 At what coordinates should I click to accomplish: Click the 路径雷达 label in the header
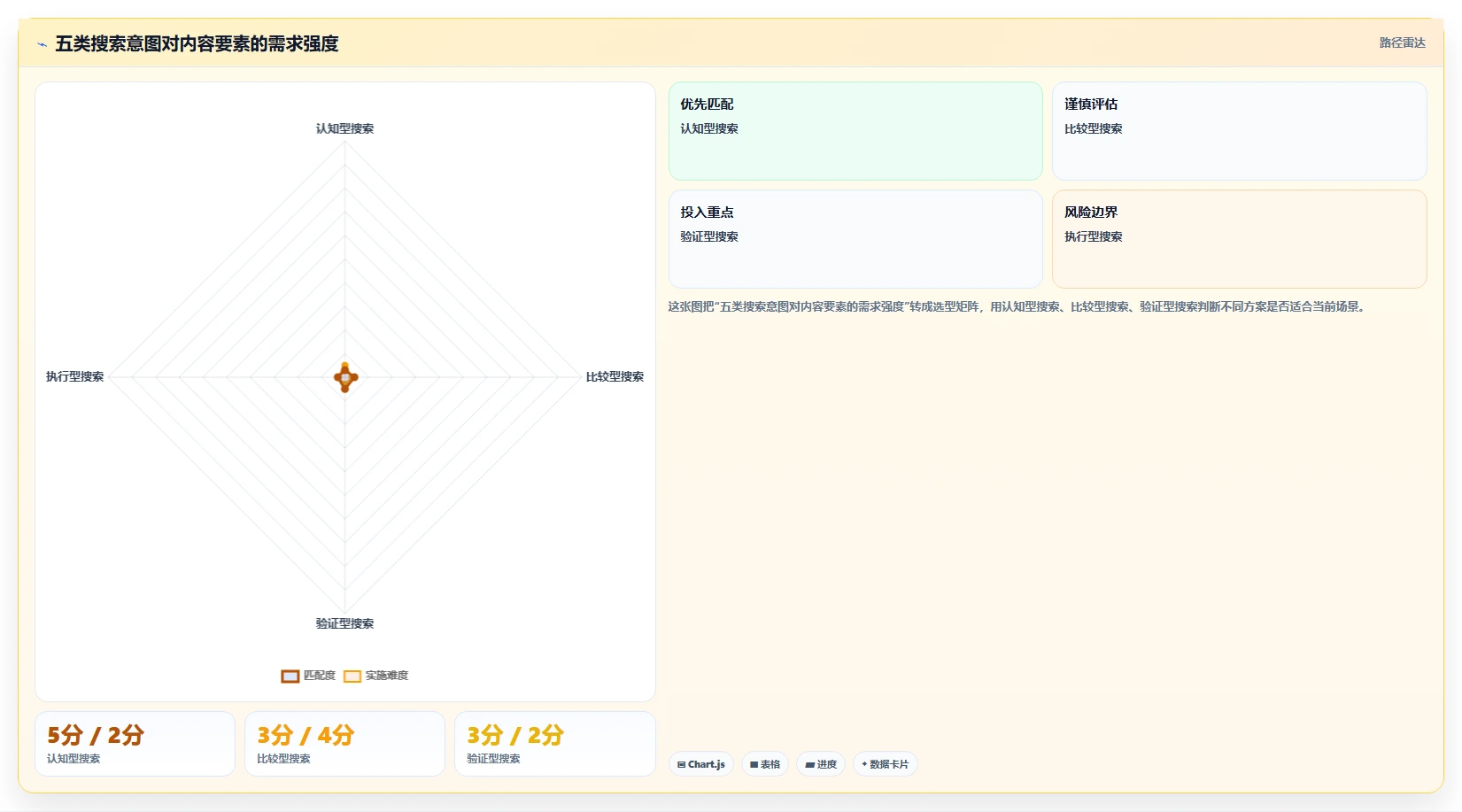1402,43
